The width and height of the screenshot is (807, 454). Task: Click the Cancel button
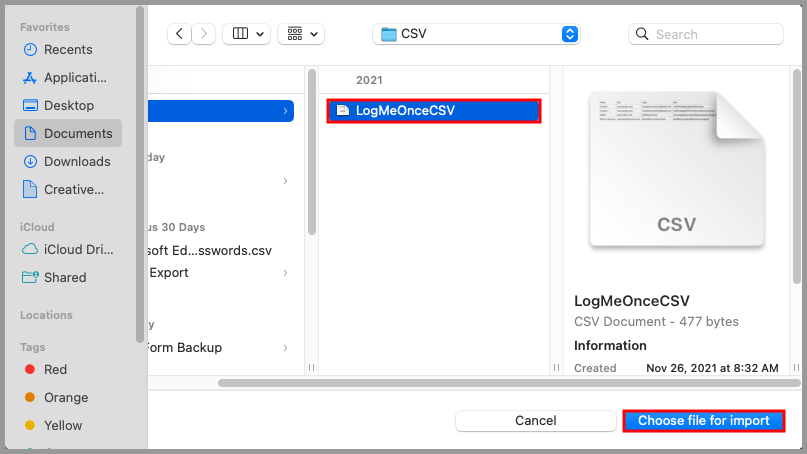(535, 421)
